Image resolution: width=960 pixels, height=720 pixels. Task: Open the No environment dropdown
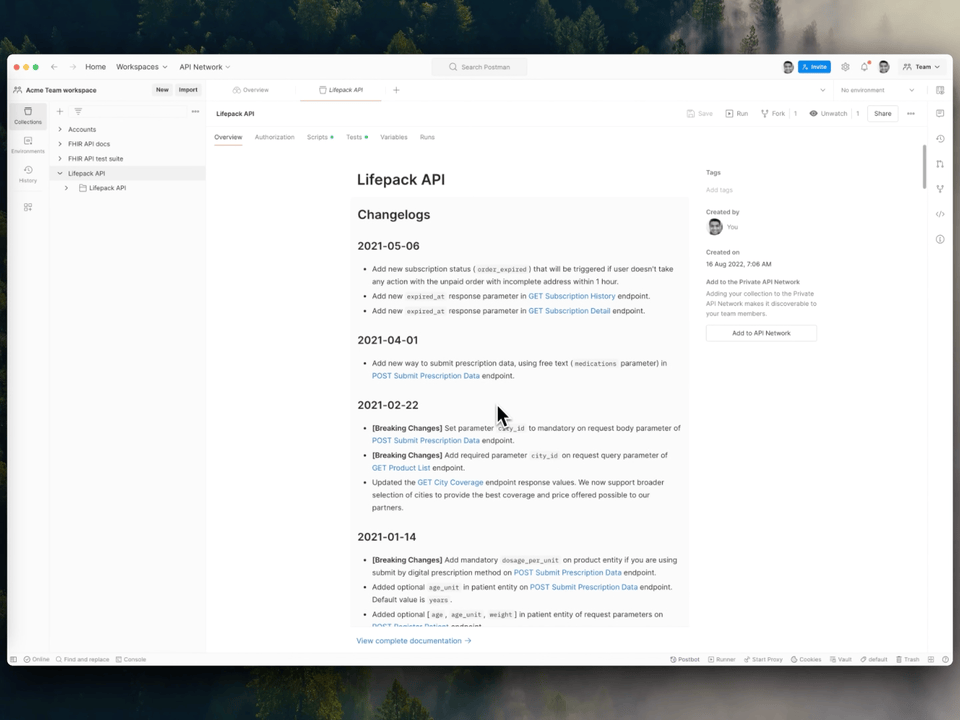pos(877,90)
